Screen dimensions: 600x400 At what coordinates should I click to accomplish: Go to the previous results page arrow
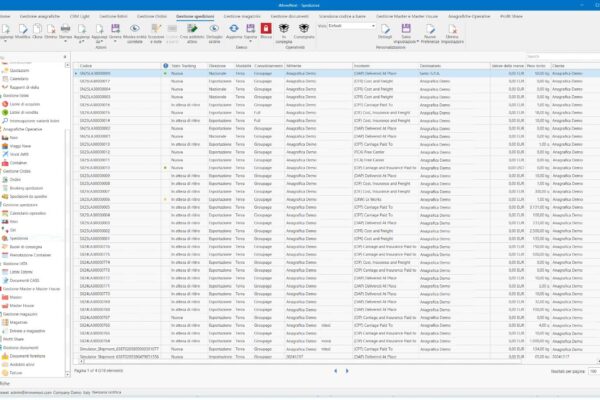(x=336, y=371)
